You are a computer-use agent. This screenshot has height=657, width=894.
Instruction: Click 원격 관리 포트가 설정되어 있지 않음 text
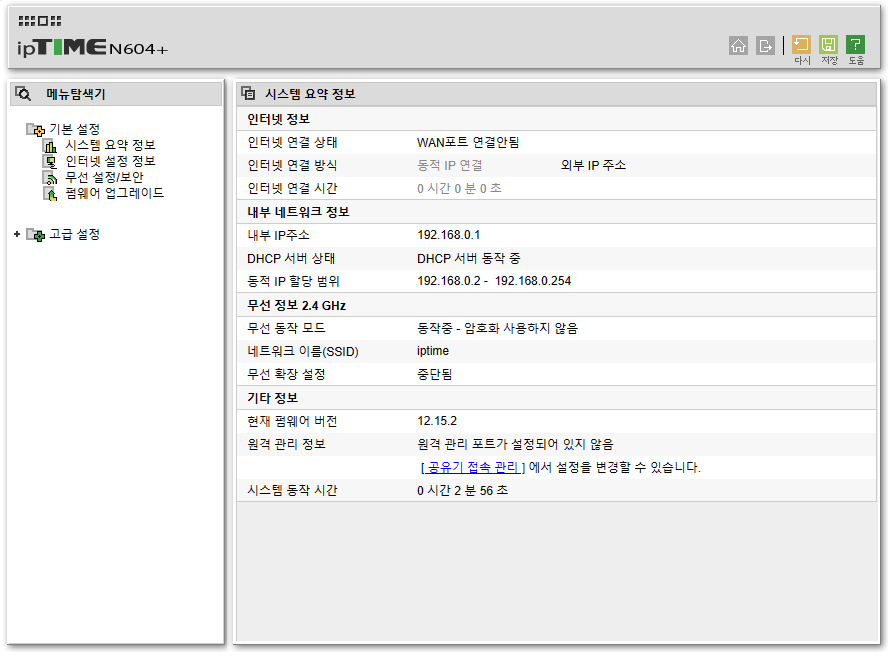[515, 444]
